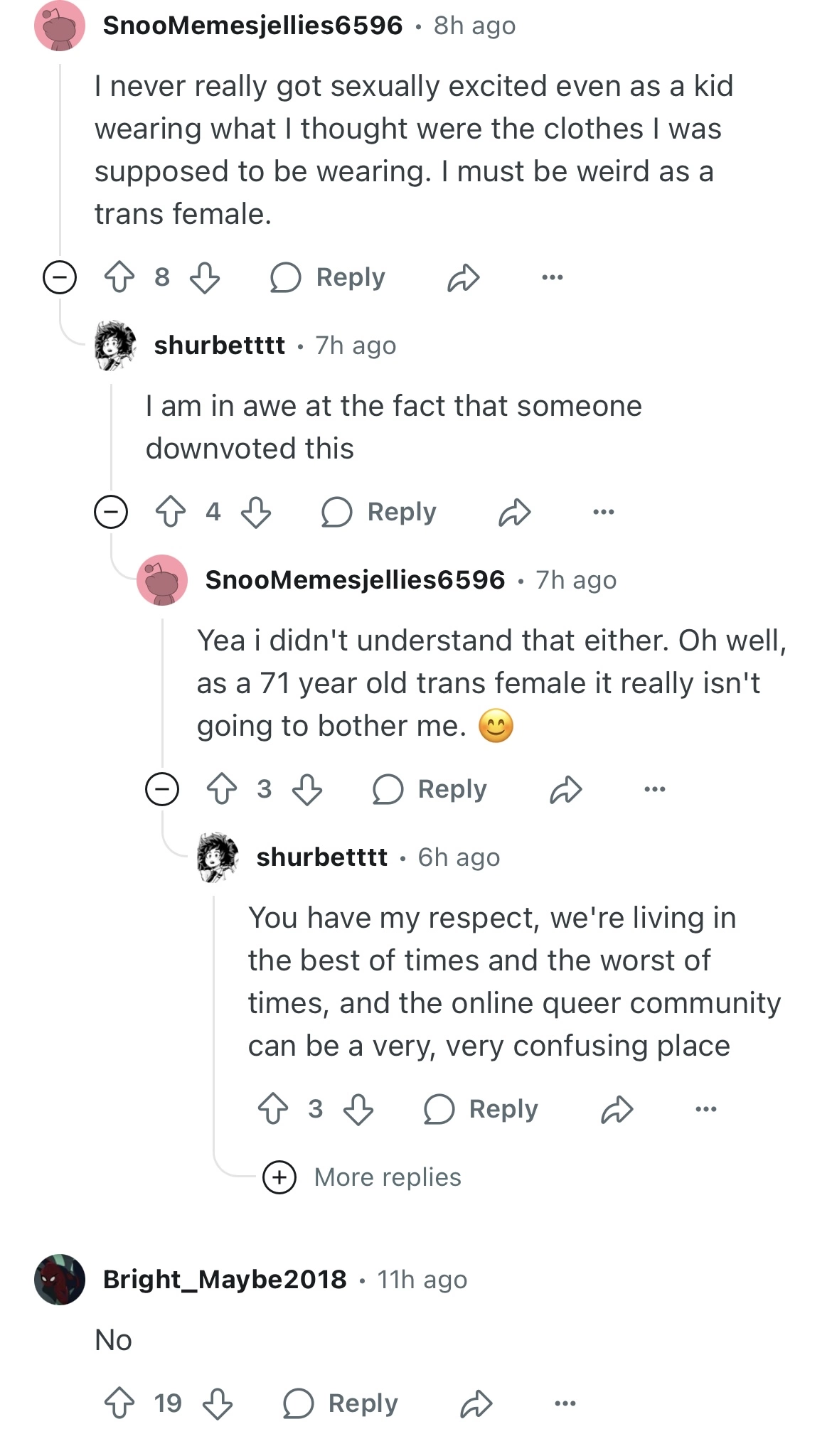
Task: Downvote the 'No' comment with 19 votes
Action: click(218, 1403)
